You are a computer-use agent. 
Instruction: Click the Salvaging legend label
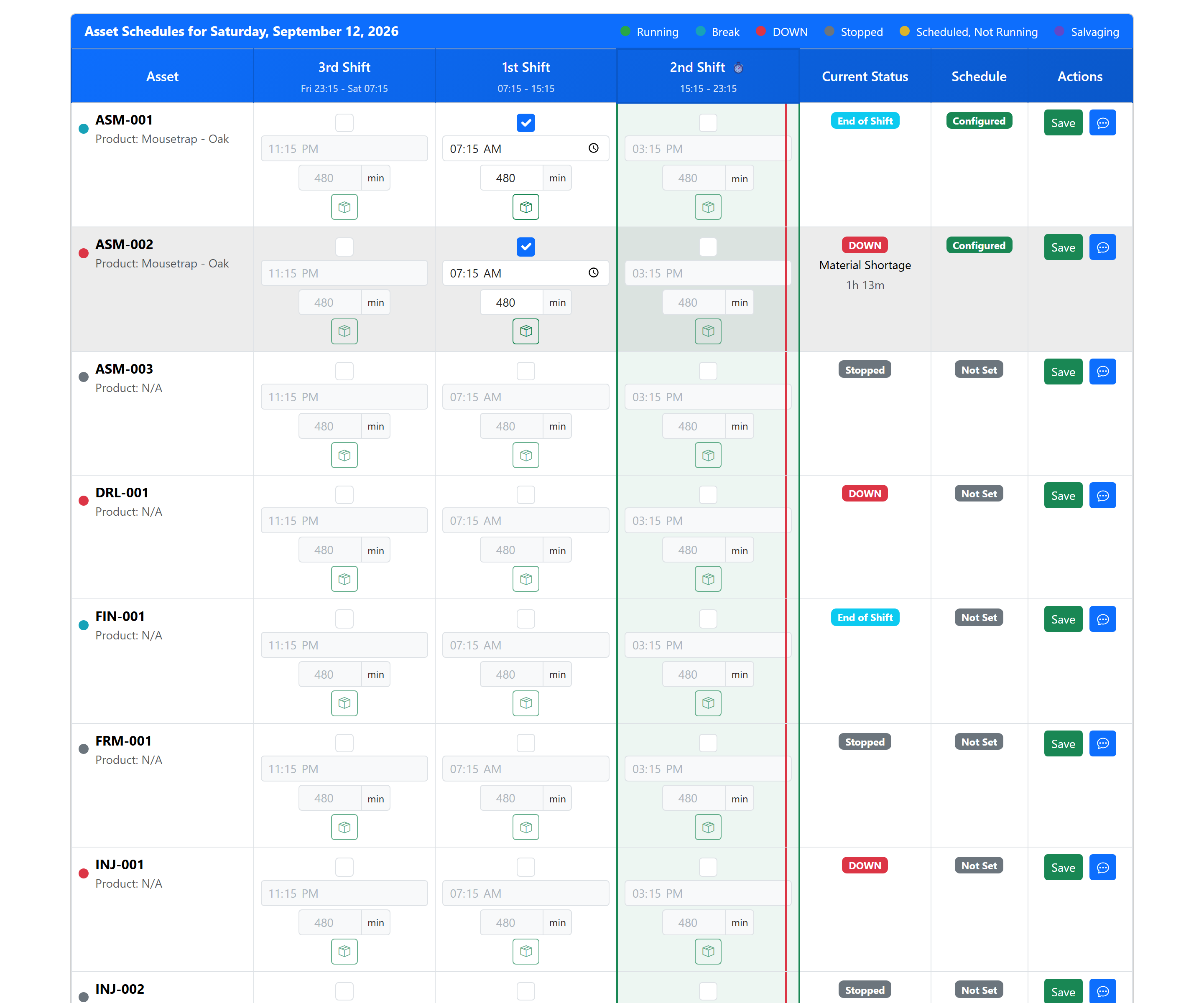(x=1094, y=32)
